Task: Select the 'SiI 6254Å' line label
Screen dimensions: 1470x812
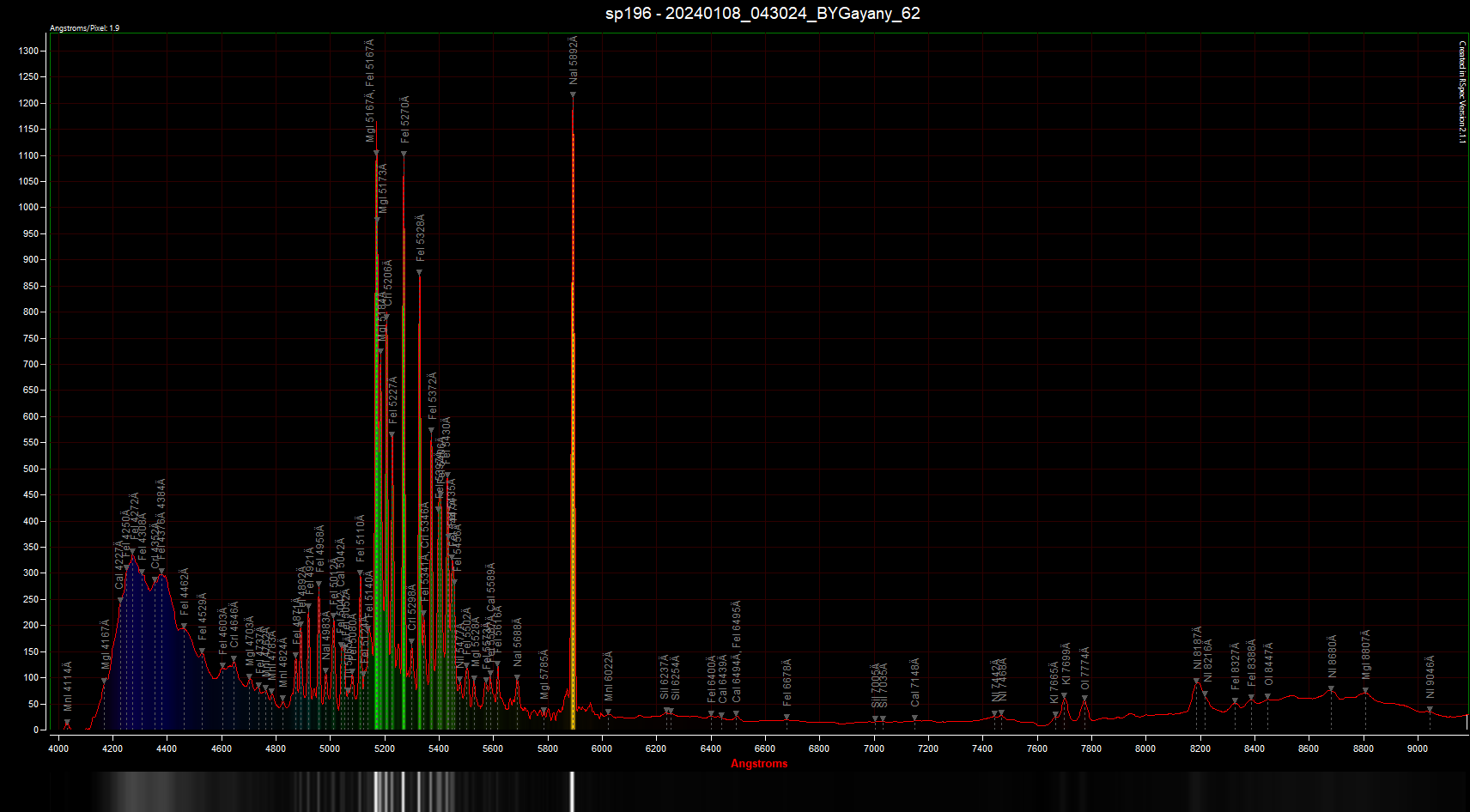Action: point(676,677)
